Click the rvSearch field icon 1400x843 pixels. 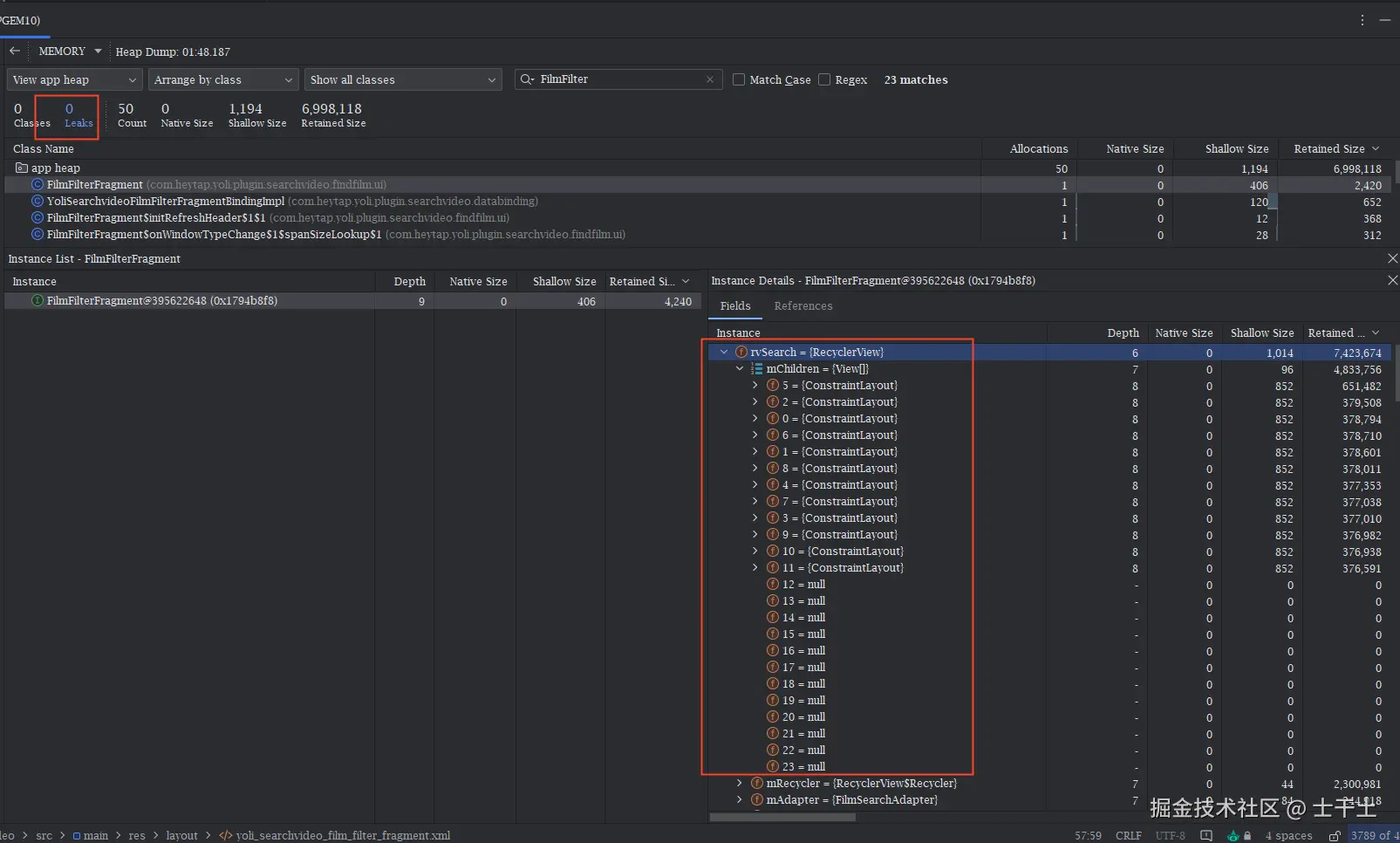click(x=741, y=353)
